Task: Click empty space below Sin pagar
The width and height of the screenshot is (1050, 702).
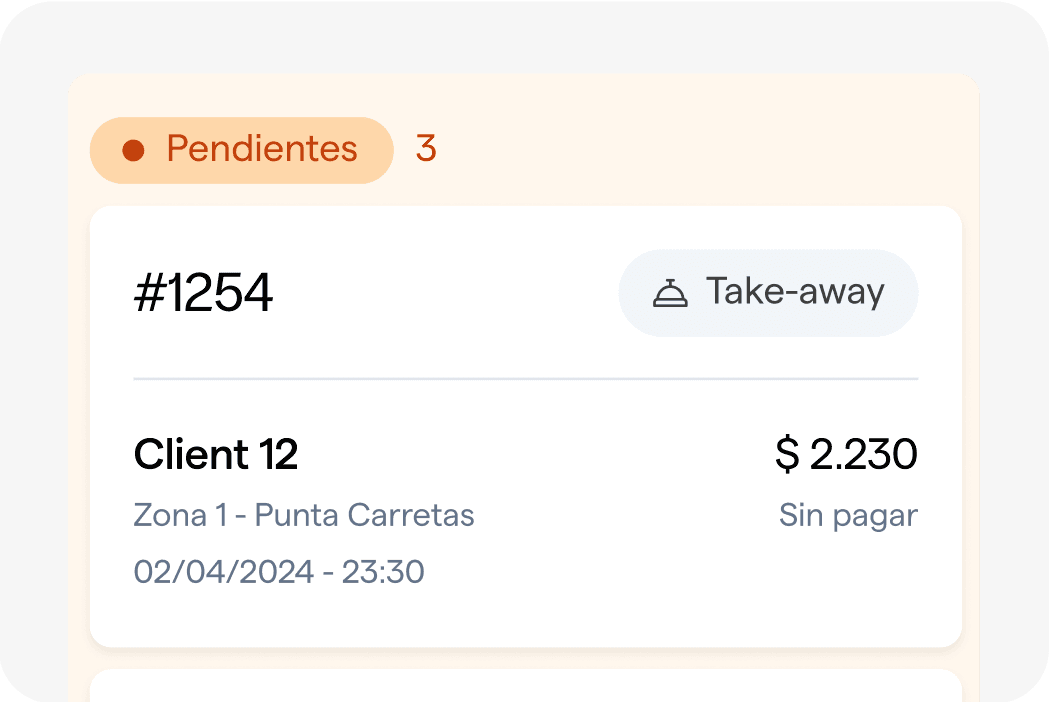Action: pyautogui.click(x=848, y=585)
